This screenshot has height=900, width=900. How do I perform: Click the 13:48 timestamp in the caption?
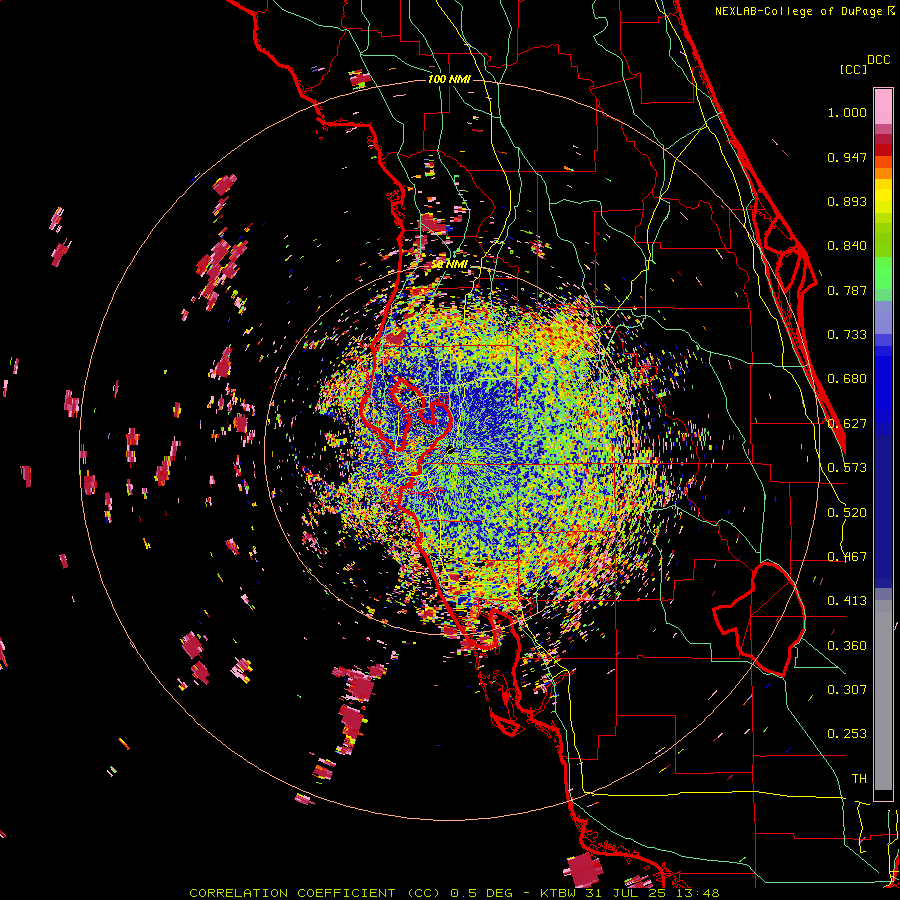[x=697, y=893]
